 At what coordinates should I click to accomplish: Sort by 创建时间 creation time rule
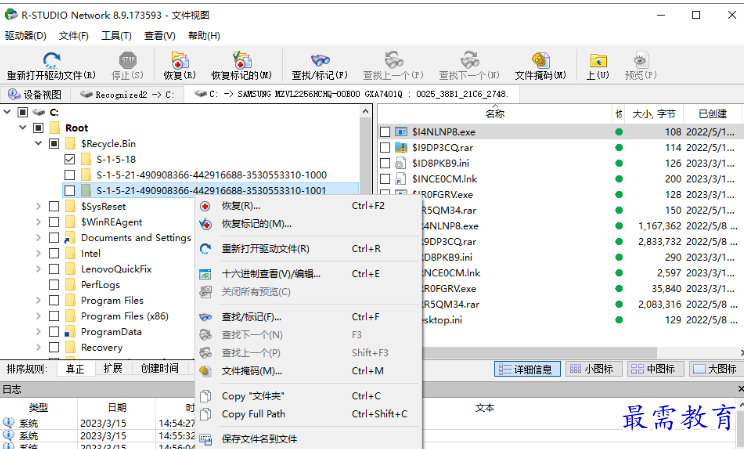[x=160, y=368]
